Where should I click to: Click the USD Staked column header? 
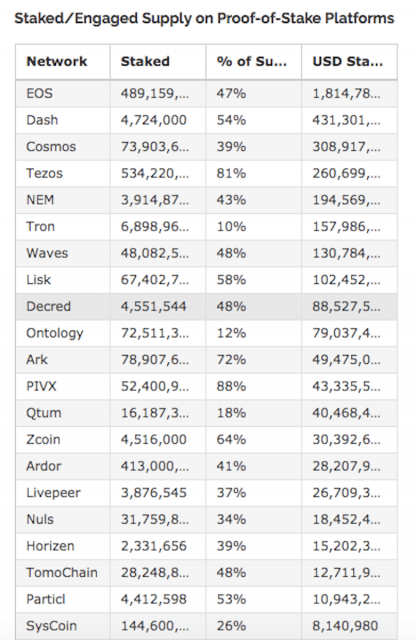349,62
